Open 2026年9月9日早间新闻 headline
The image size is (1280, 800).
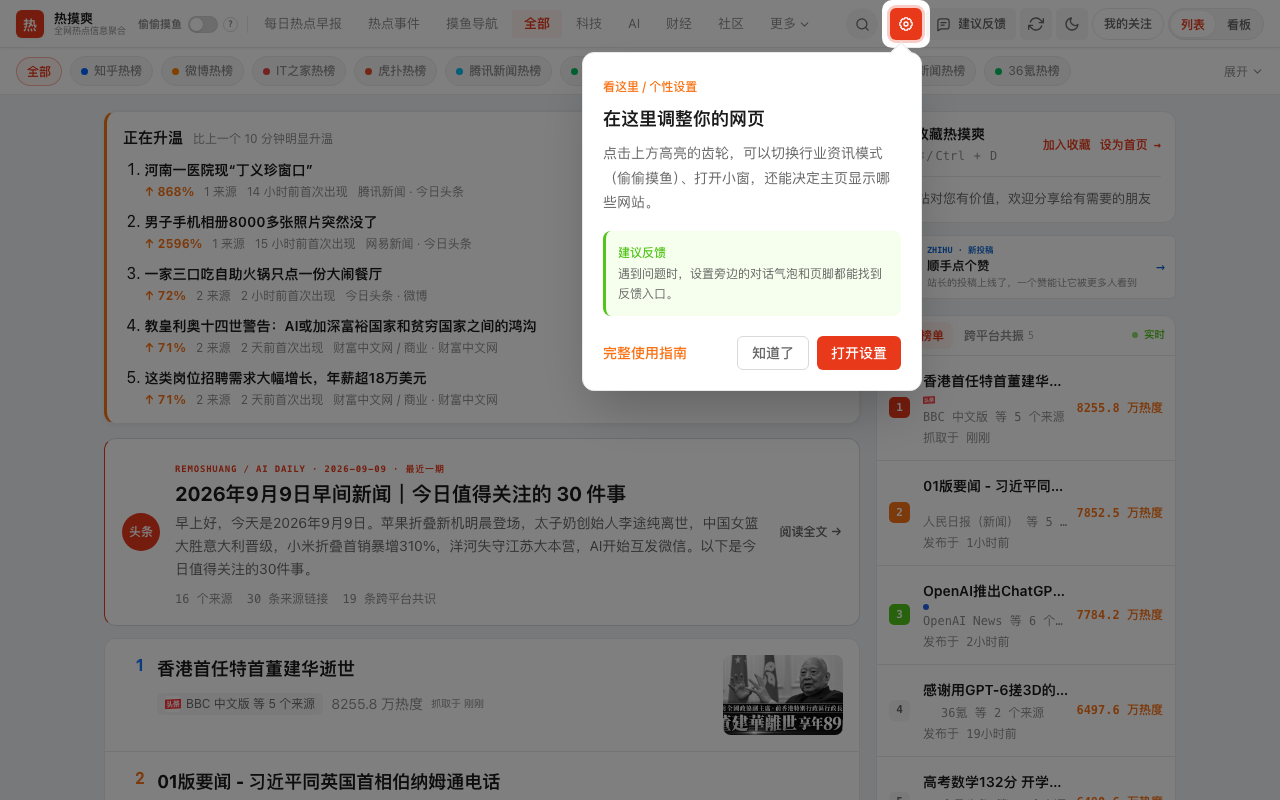click(x=400, y=494)
